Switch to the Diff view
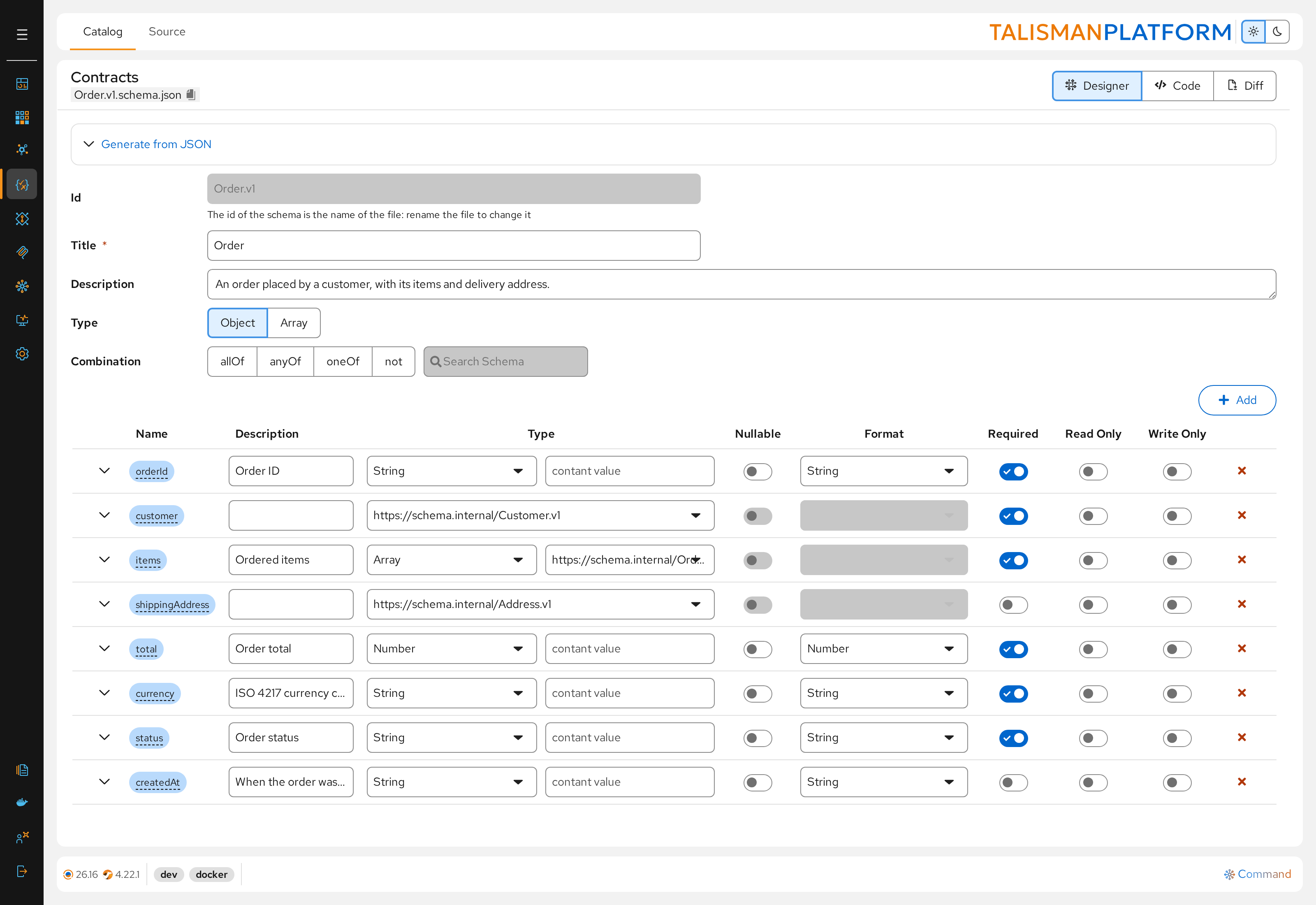This screenshot has width=1316, height=905. [1244, 86]
